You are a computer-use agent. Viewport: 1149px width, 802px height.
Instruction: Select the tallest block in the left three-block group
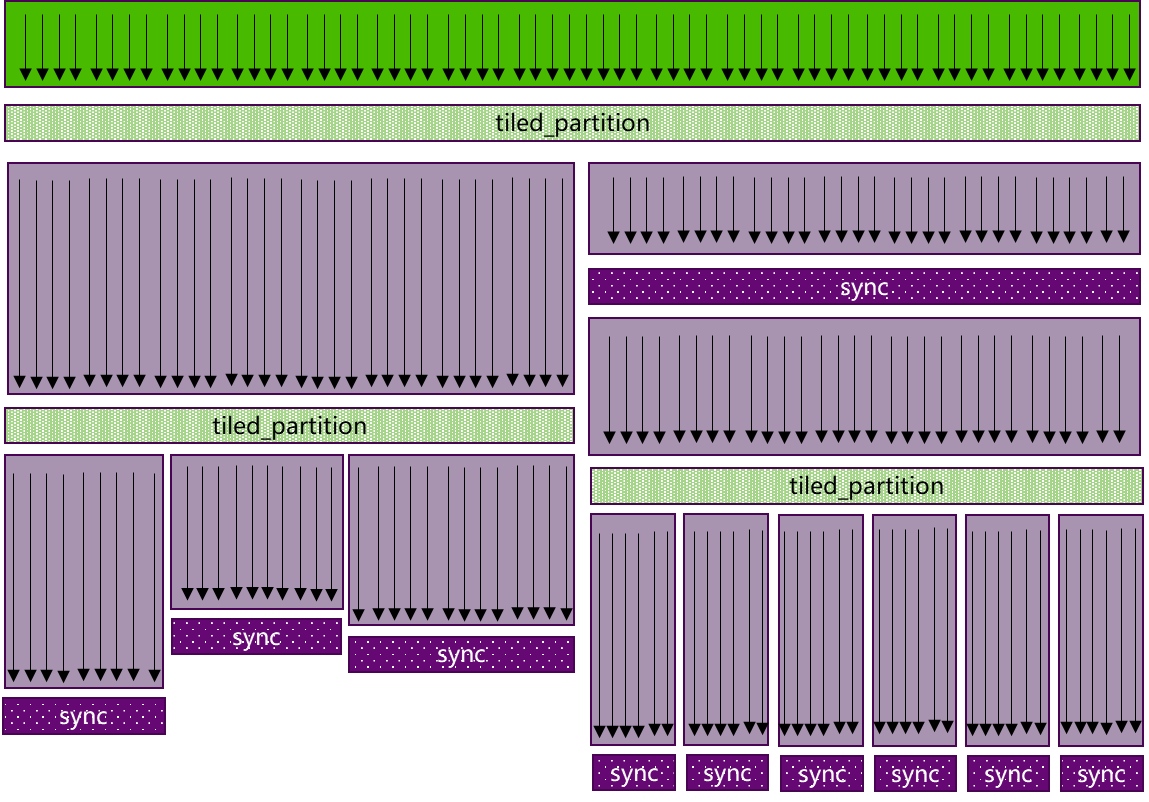pyautogui.click(x=84, y=571)
